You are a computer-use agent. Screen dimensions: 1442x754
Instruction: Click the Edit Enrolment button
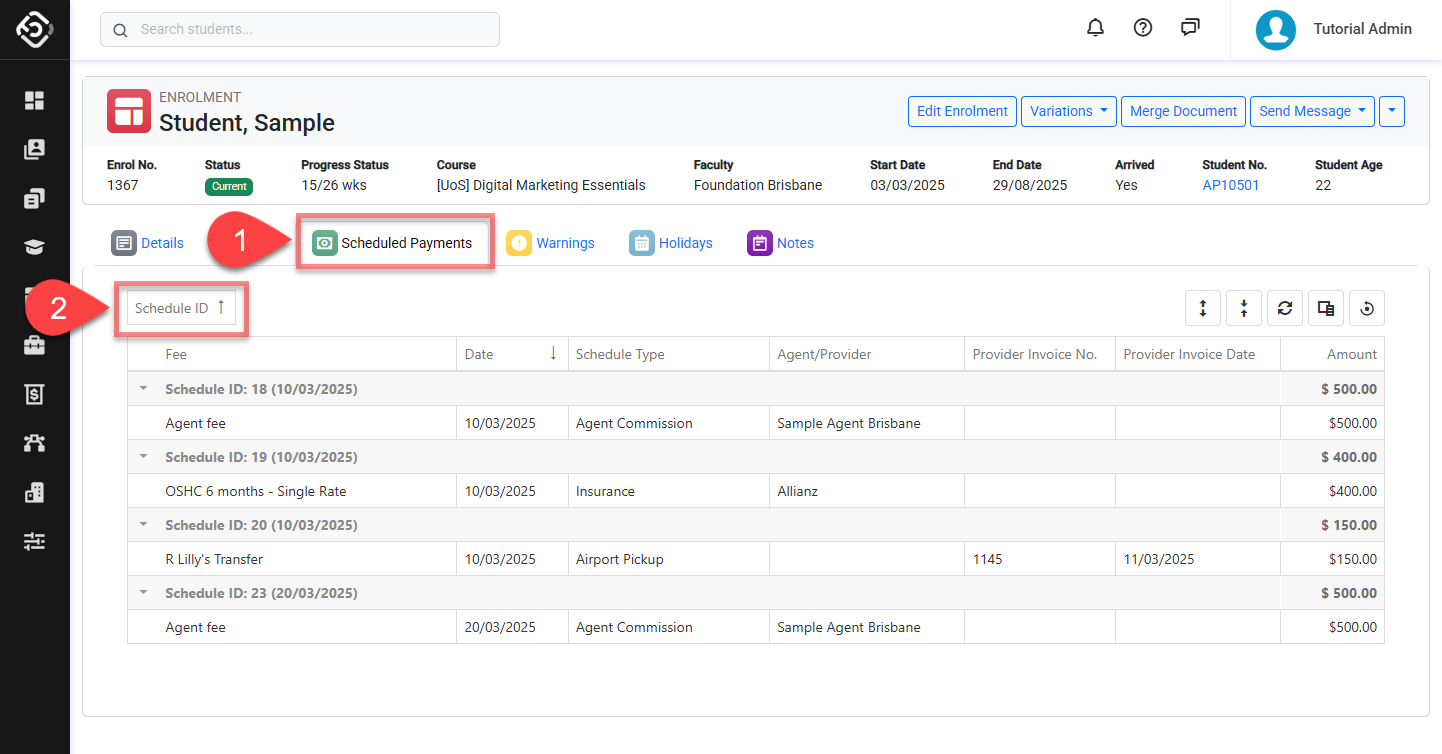[962, 111]
